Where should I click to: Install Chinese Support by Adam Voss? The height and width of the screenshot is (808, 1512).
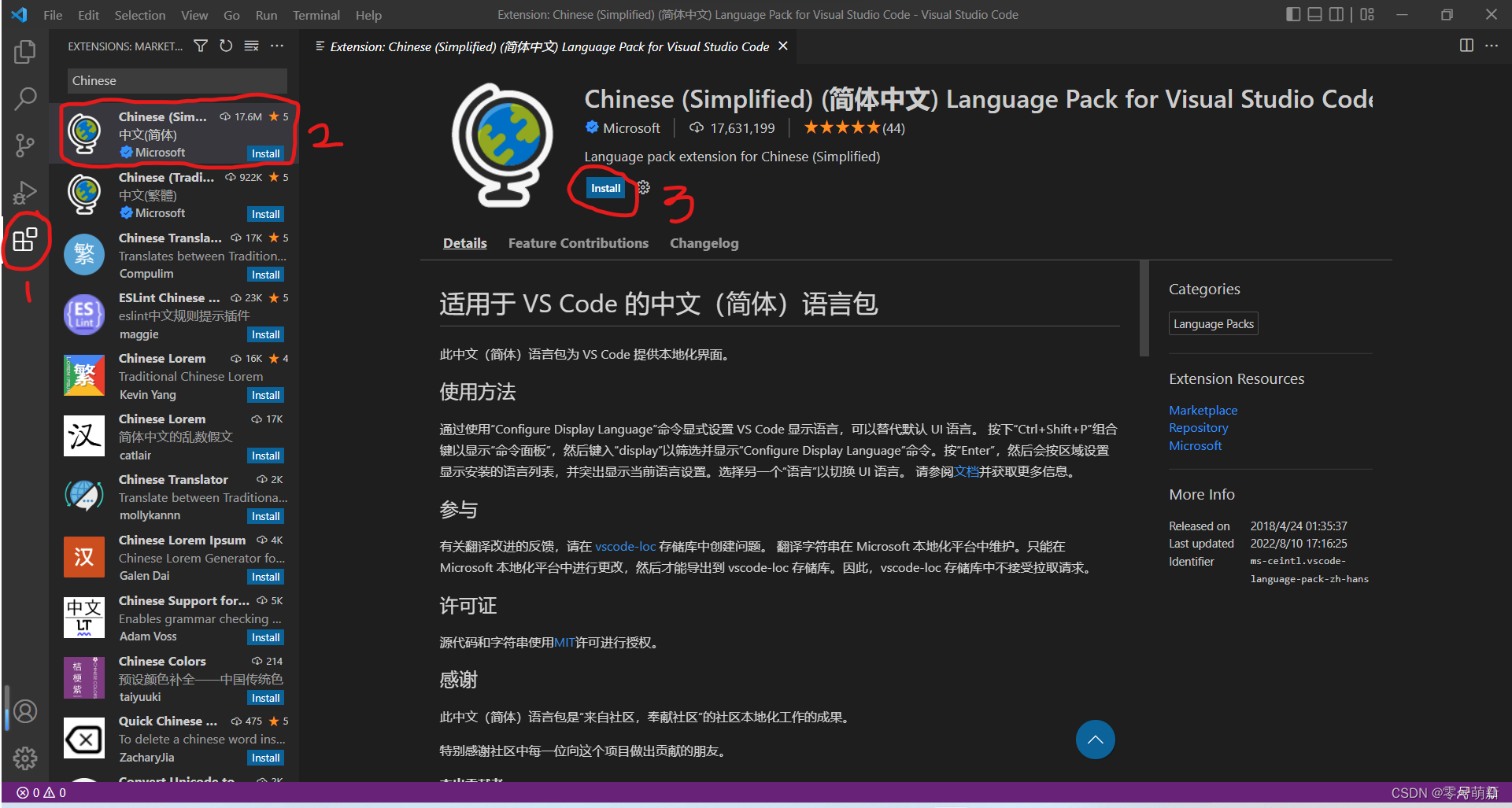pos(265,637)
